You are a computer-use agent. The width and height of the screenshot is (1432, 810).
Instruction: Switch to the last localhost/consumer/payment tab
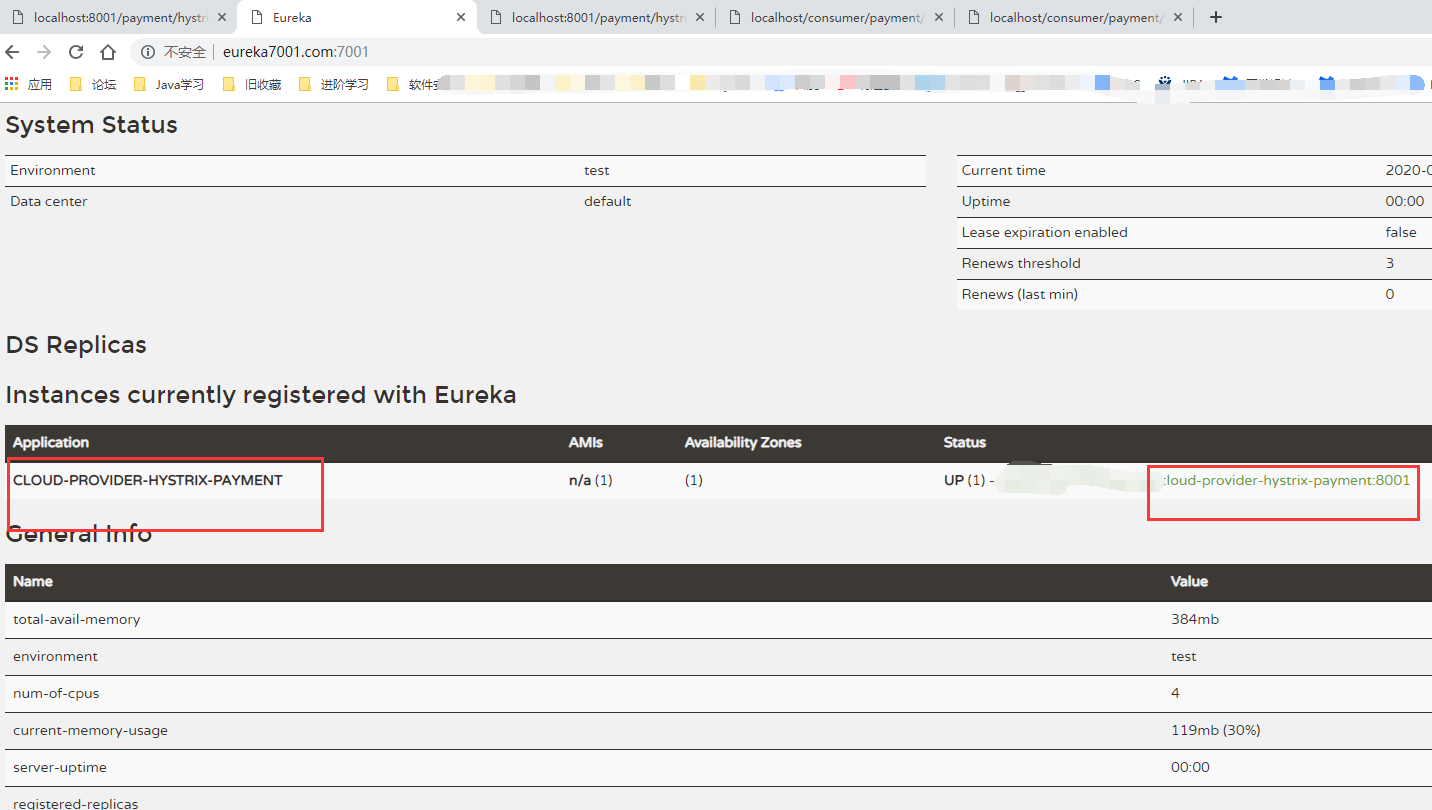coord(1073,17)
